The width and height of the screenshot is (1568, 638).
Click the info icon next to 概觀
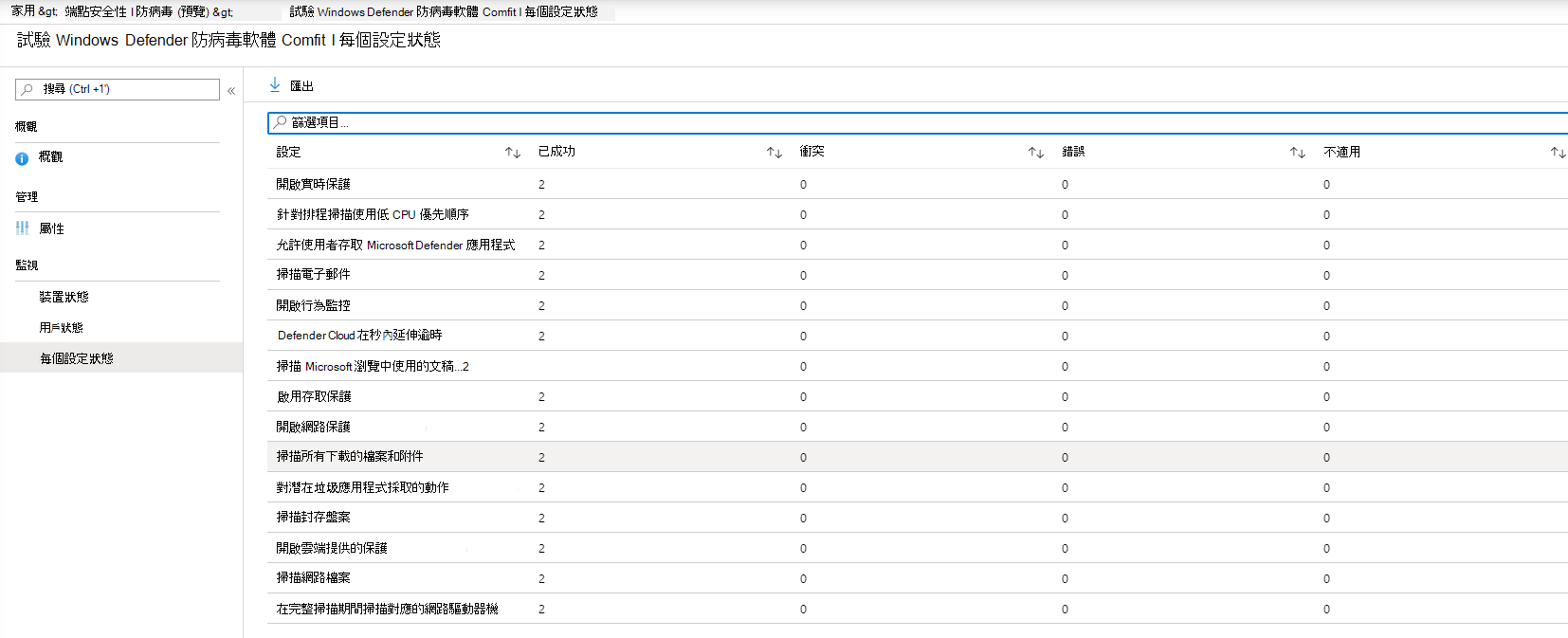click(22, 158)
